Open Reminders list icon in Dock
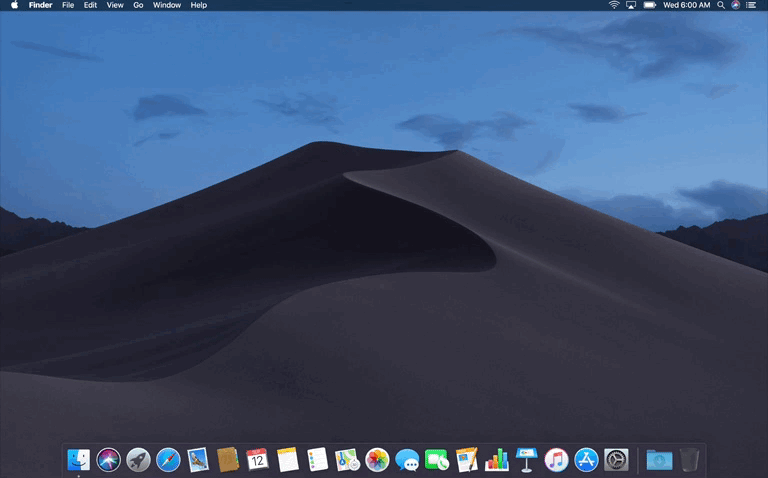This screenshot has width=768, height=478. (317, 460)
